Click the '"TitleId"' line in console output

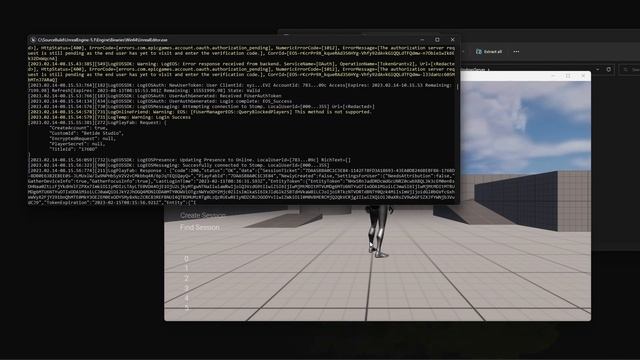[73, 149]
